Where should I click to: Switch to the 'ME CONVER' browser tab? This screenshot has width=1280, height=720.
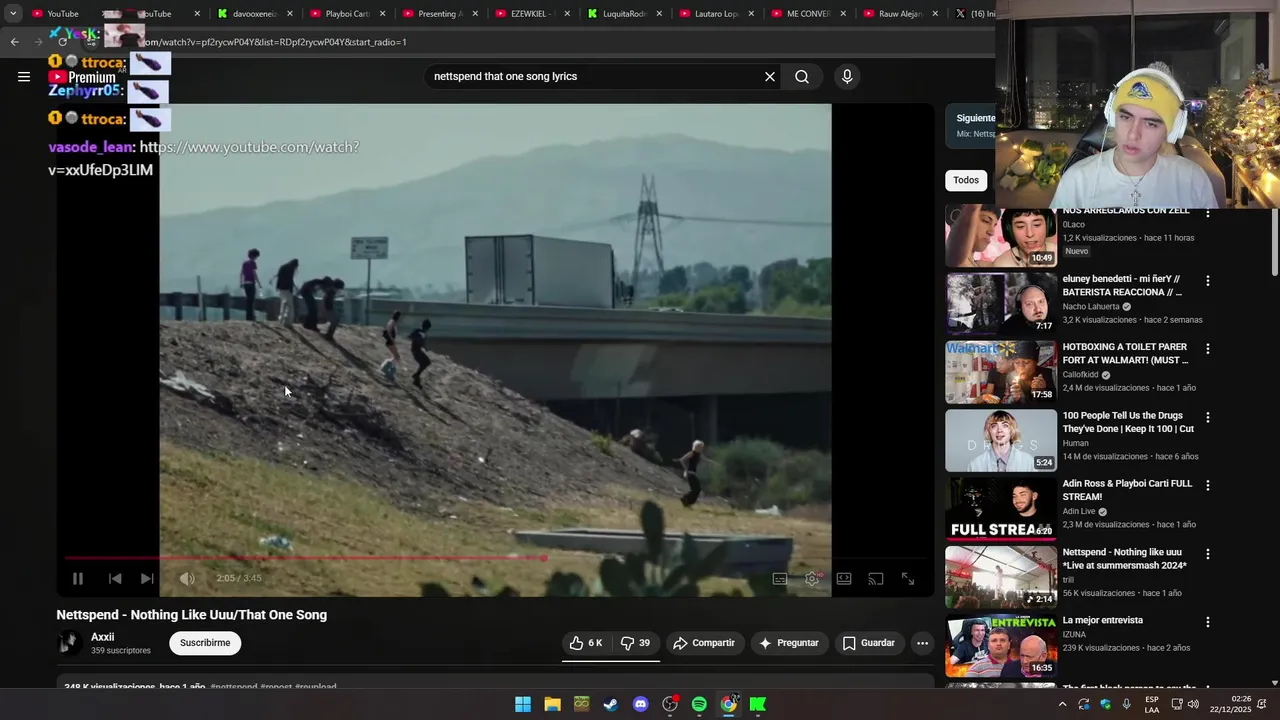pyautogui.click(x=808, y=14)
